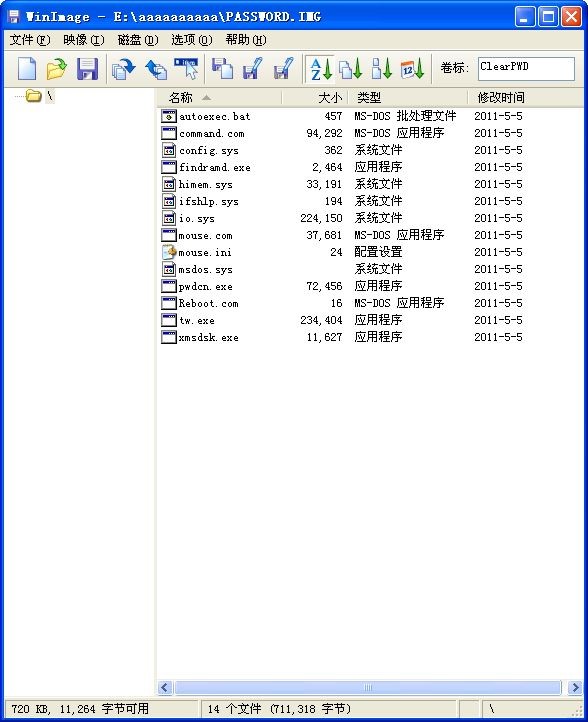This screenshot has width=588, height=722.
Task: Click the Save floppy disk icon
Action: coord(87,69)
